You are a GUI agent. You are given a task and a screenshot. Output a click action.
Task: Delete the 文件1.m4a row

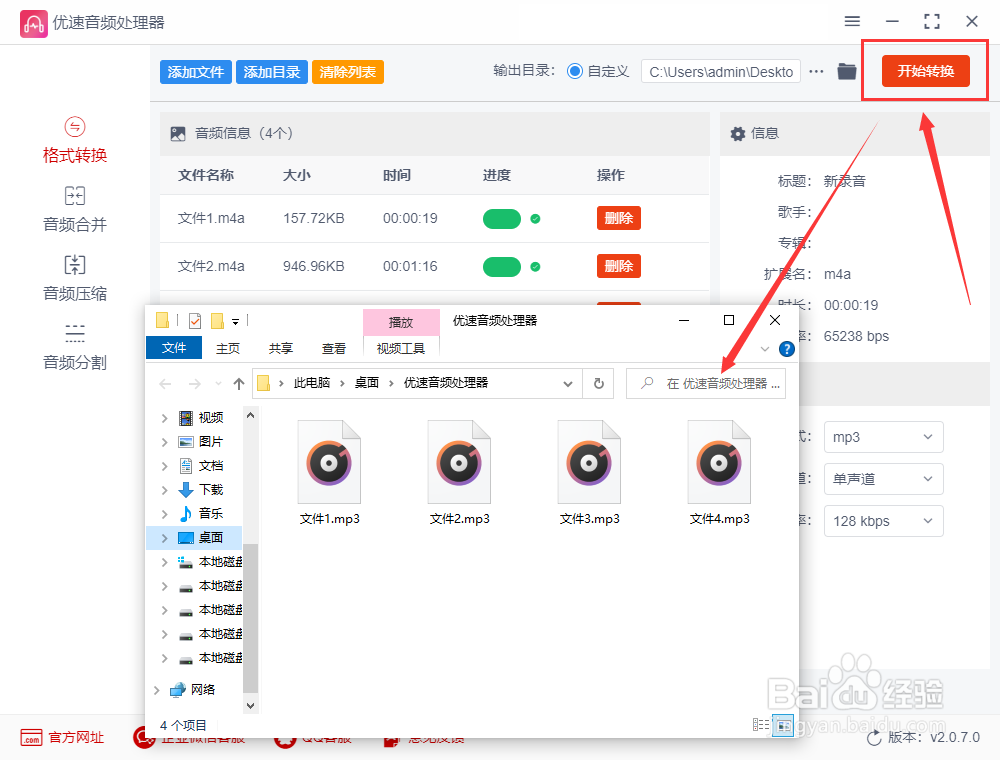[619, 218]
